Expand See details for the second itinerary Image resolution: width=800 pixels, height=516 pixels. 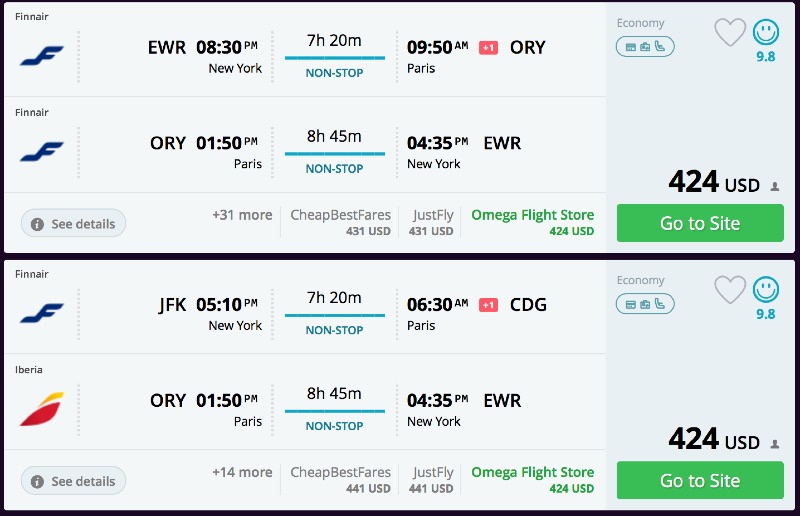pos(74,481)
